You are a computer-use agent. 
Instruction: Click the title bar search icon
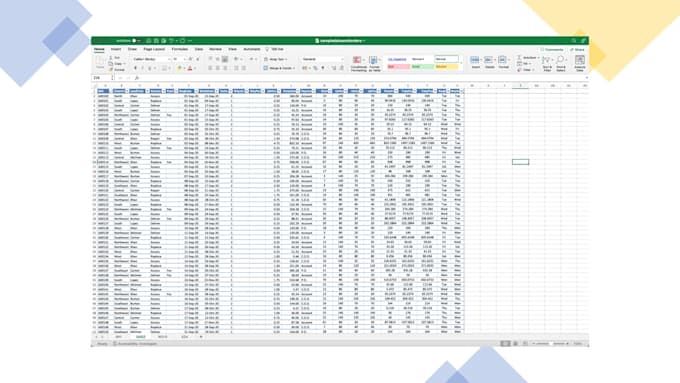574,41
